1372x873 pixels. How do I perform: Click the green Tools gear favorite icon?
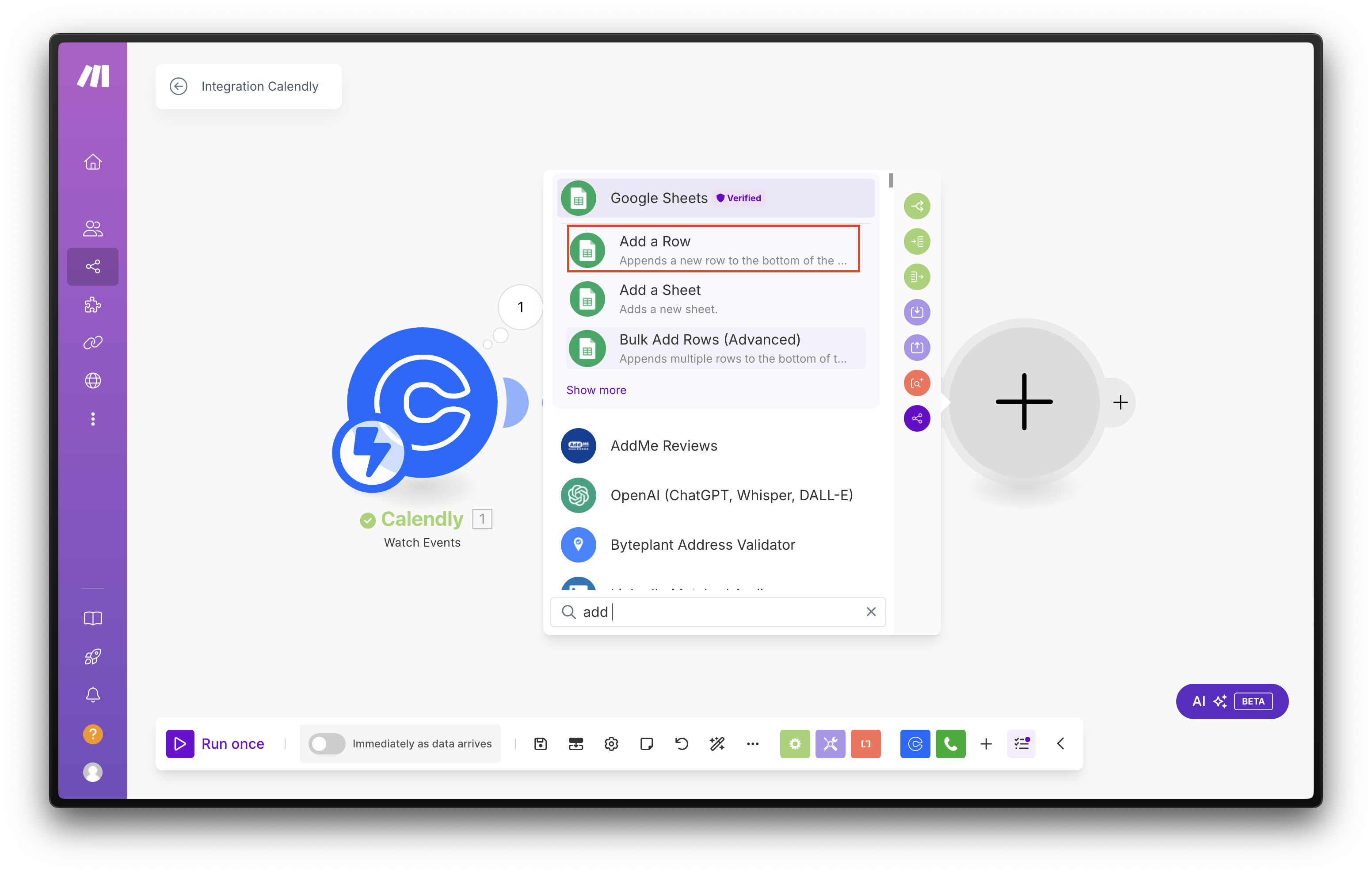pos(794,743)
